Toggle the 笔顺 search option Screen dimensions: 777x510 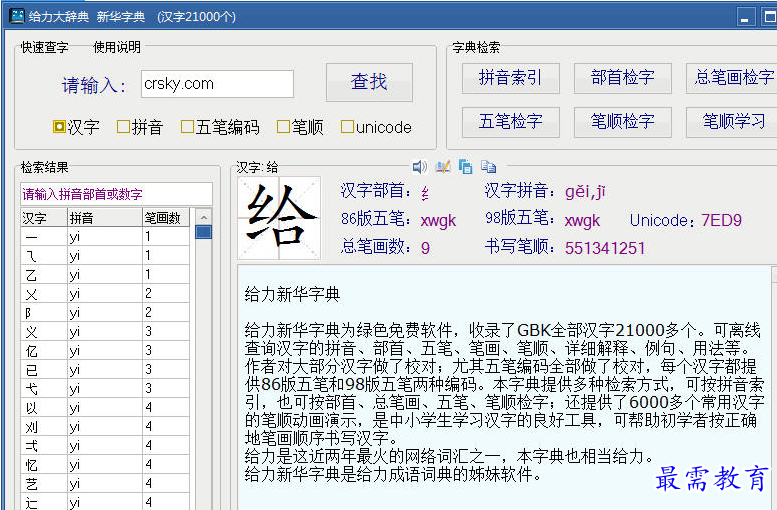tap(283, 127)
